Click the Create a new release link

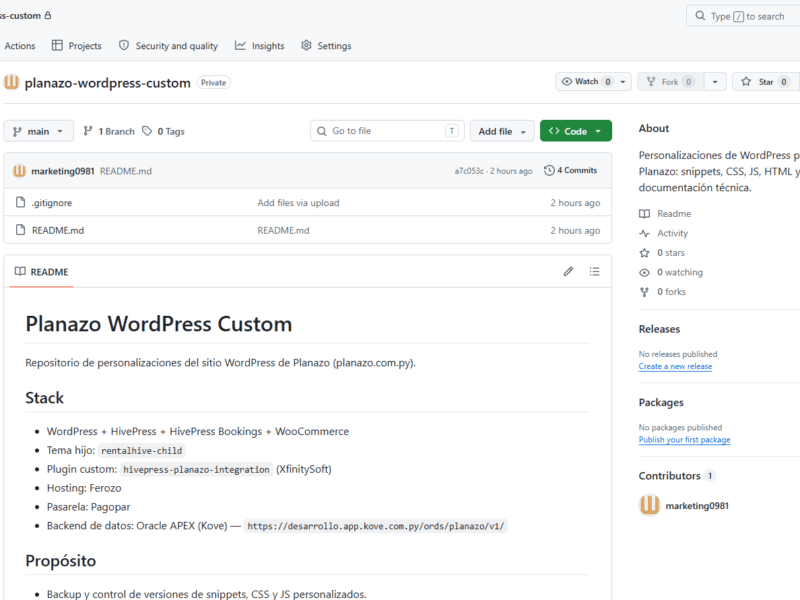point(675,366)
